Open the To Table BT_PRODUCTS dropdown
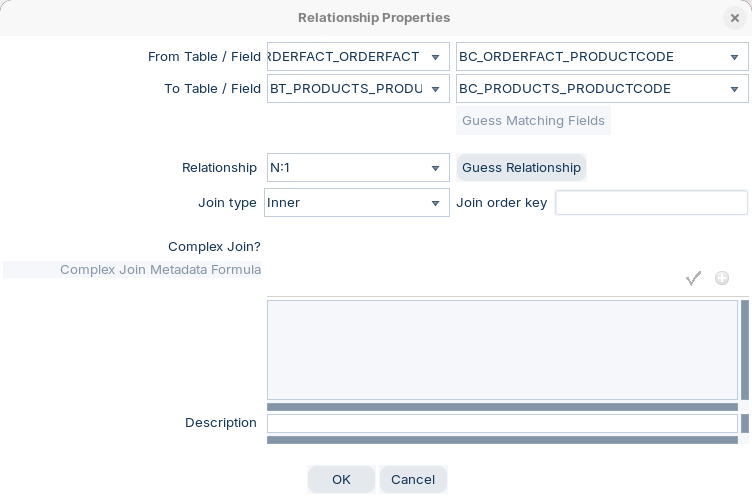The image size is (752, 497). (x=435, y=89)
